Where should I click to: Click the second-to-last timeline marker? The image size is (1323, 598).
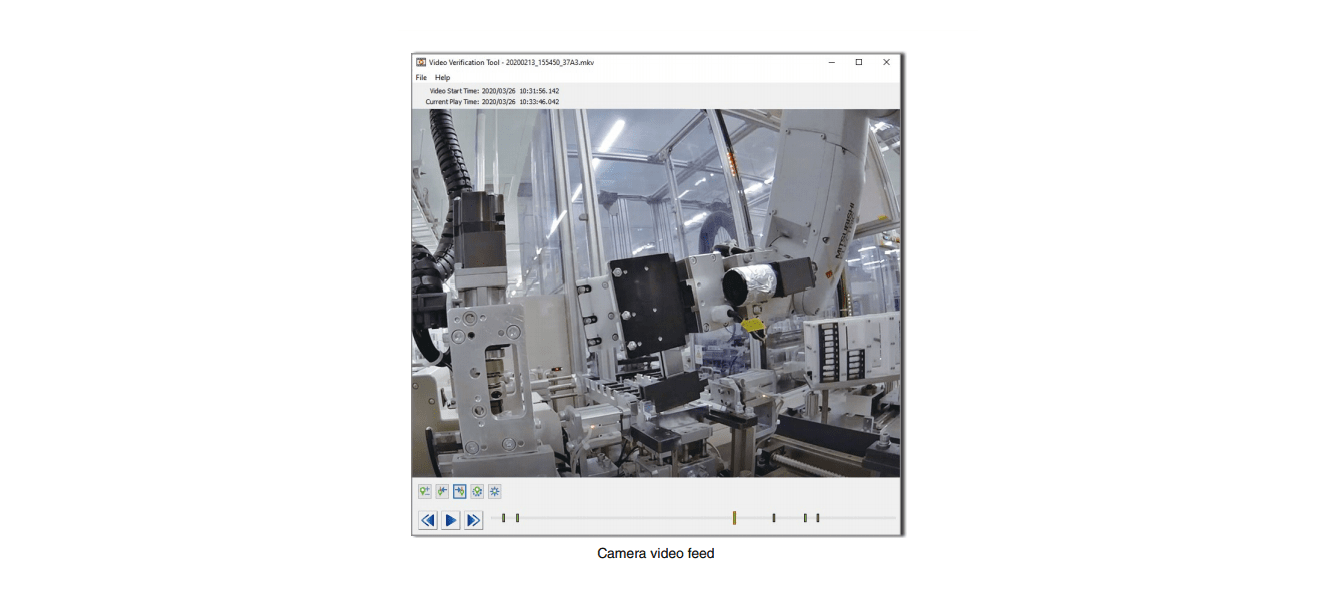click(805, 518)
